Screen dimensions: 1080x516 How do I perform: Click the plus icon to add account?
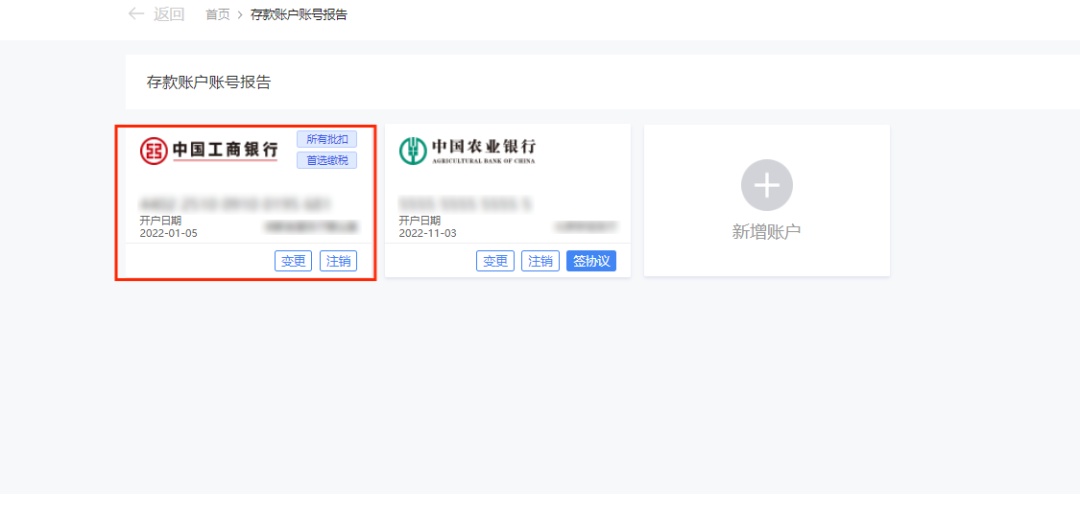(767, 185)
